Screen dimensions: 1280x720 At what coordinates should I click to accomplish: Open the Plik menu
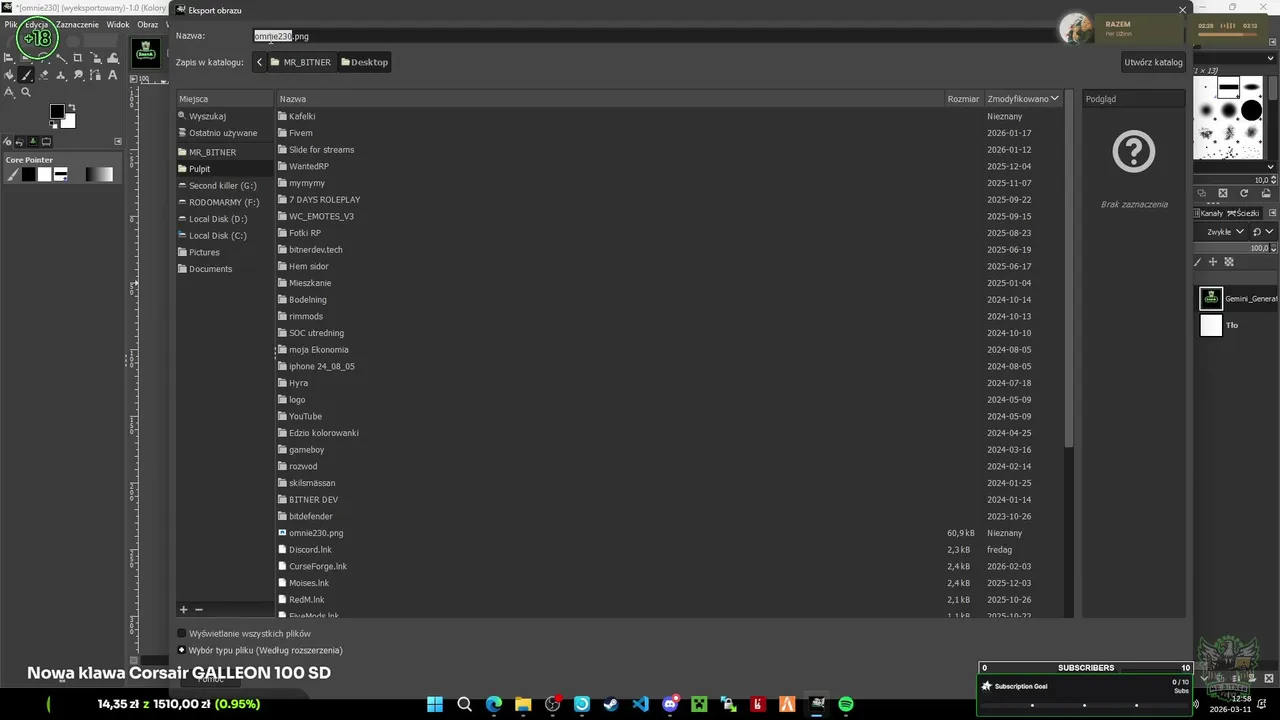[x=11, y=24]
